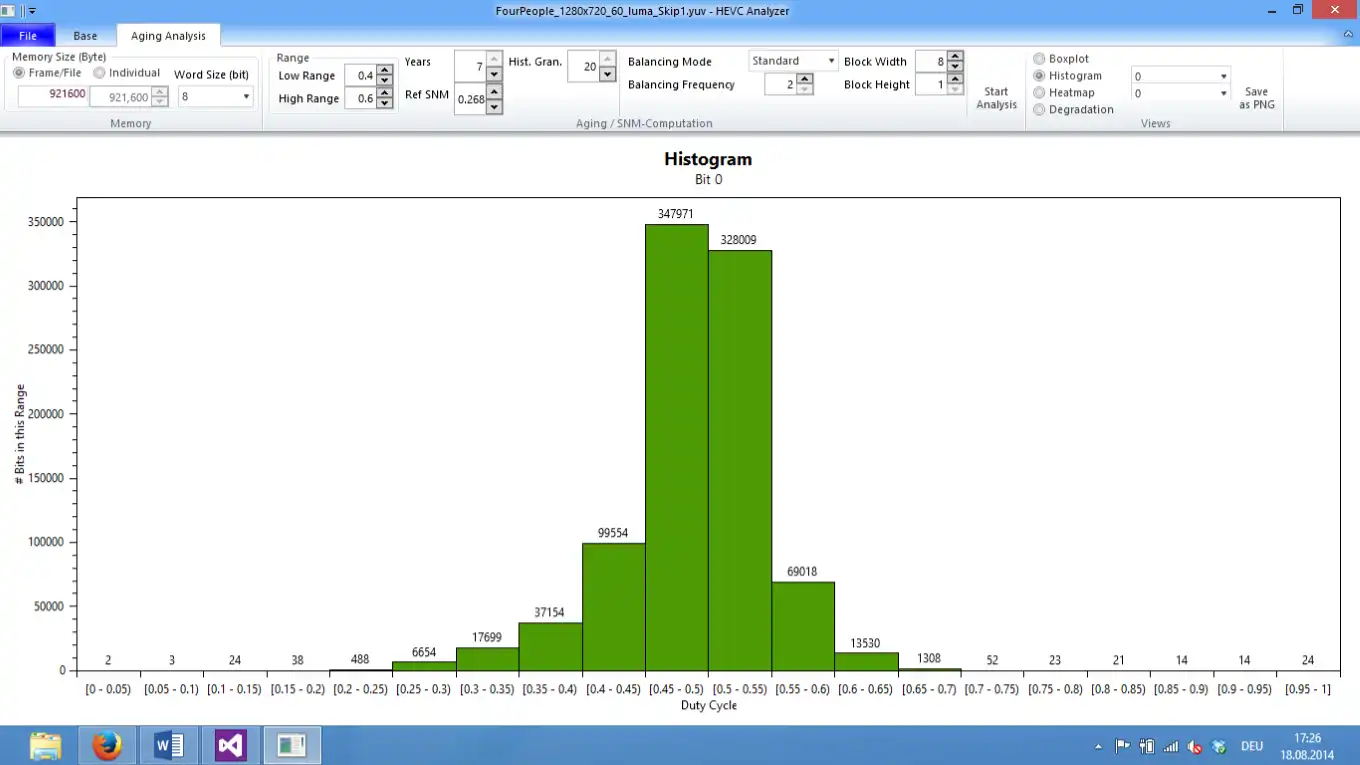This screenshot has height=765, width=1360.
Task: Click Save as PNG button
Action: (1257, 98)
